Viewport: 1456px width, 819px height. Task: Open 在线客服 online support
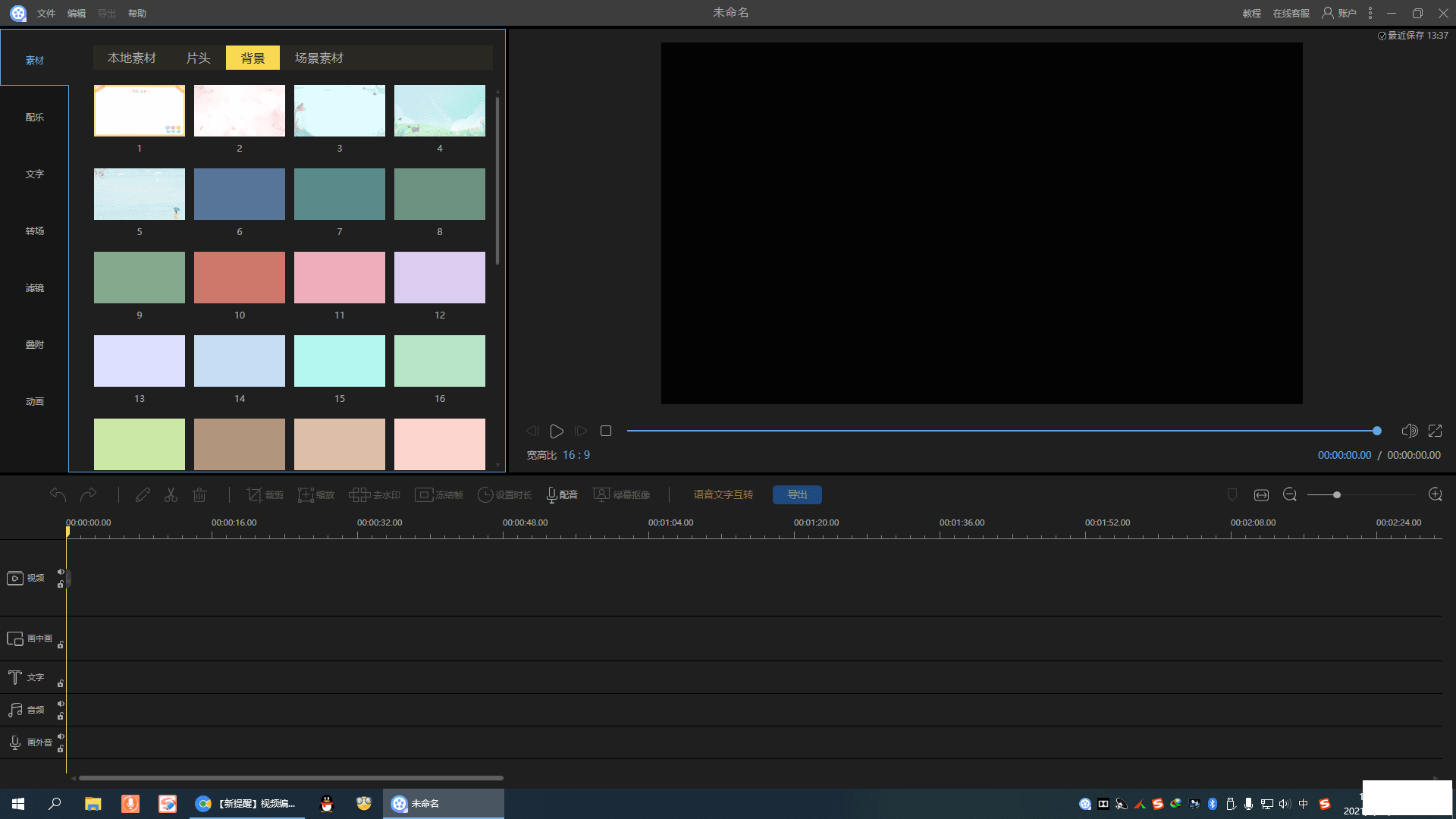pyautogui.click(x=1291, y=14)
